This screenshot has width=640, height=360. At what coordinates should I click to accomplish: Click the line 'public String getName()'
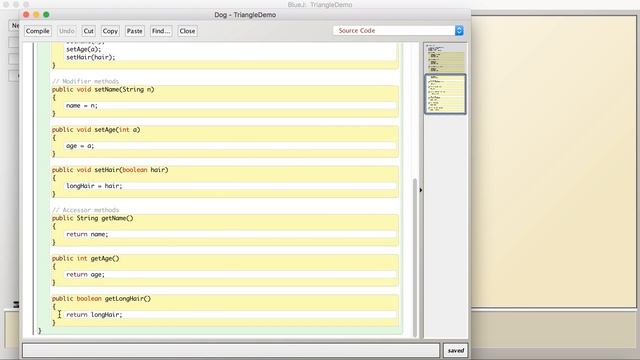(92, 218)
